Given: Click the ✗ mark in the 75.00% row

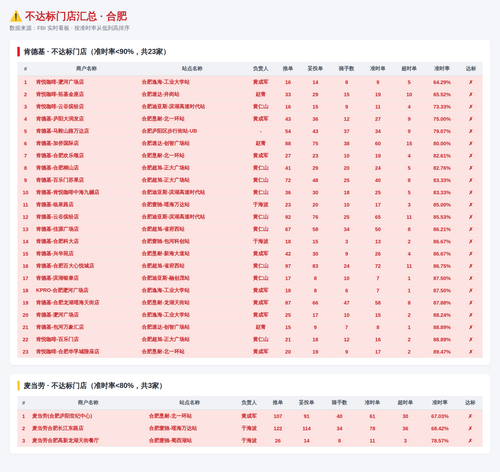Looking at the screenshot, I should 471,119.
